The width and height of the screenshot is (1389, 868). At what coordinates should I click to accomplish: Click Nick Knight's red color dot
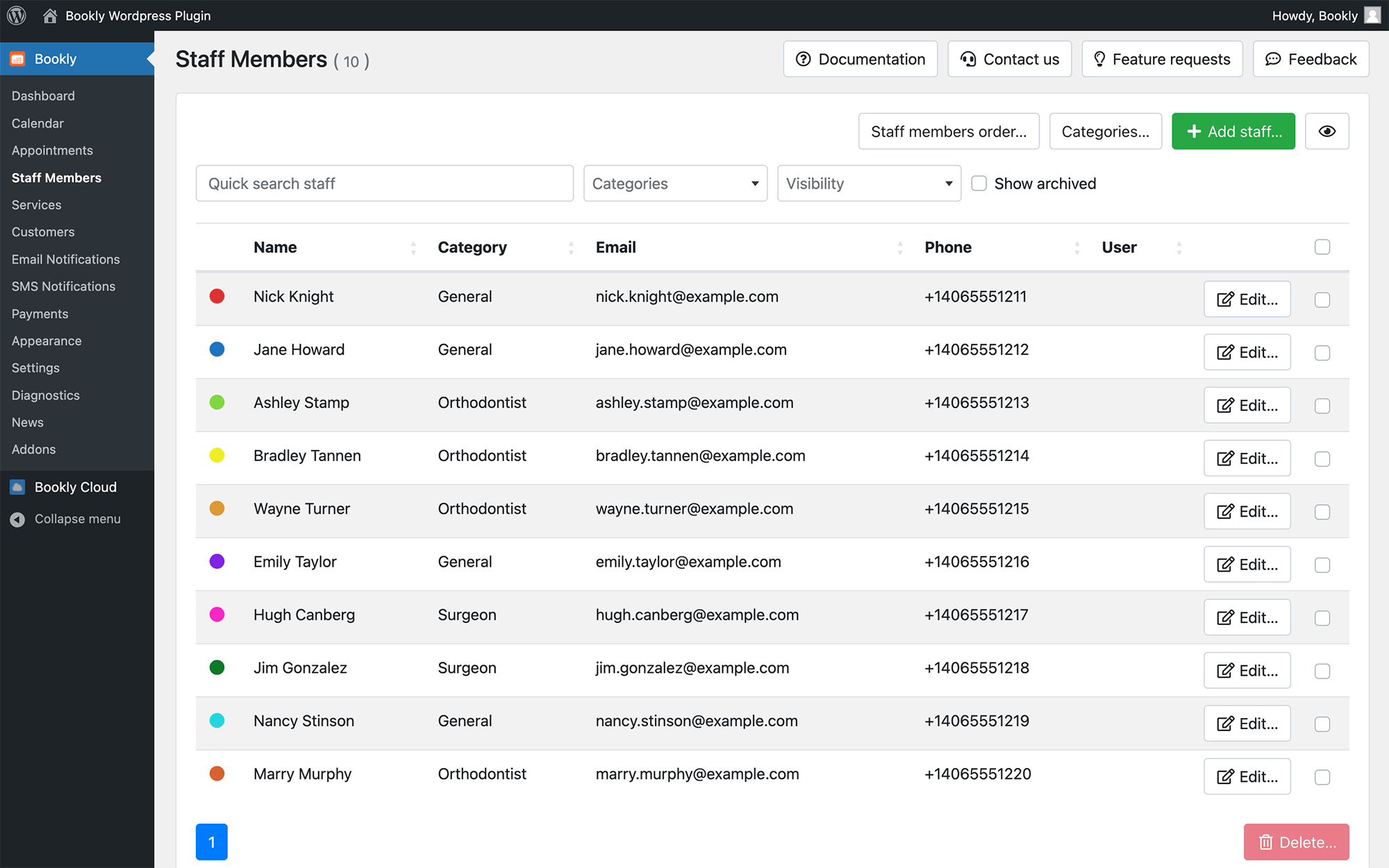pyautogui.click(x=217, y=297)
